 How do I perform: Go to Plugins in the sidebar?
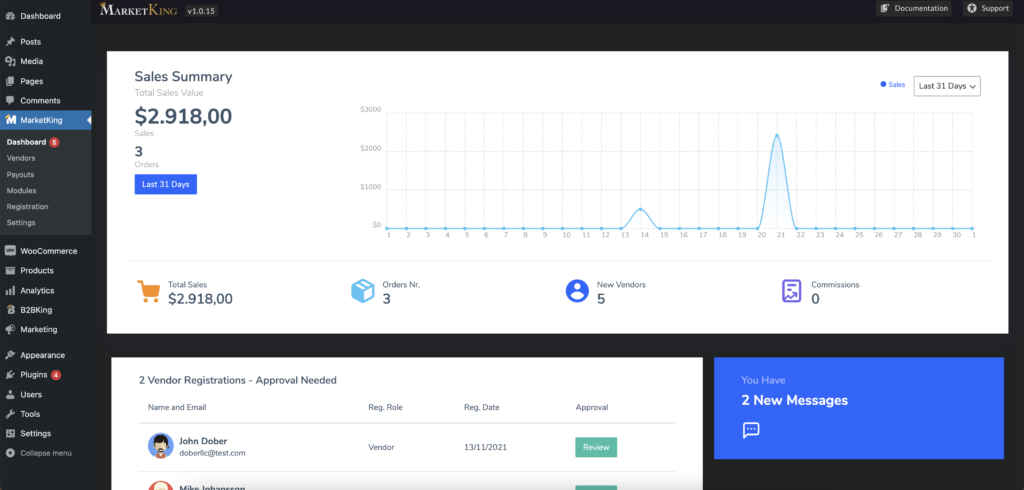[x=33, y=375]
